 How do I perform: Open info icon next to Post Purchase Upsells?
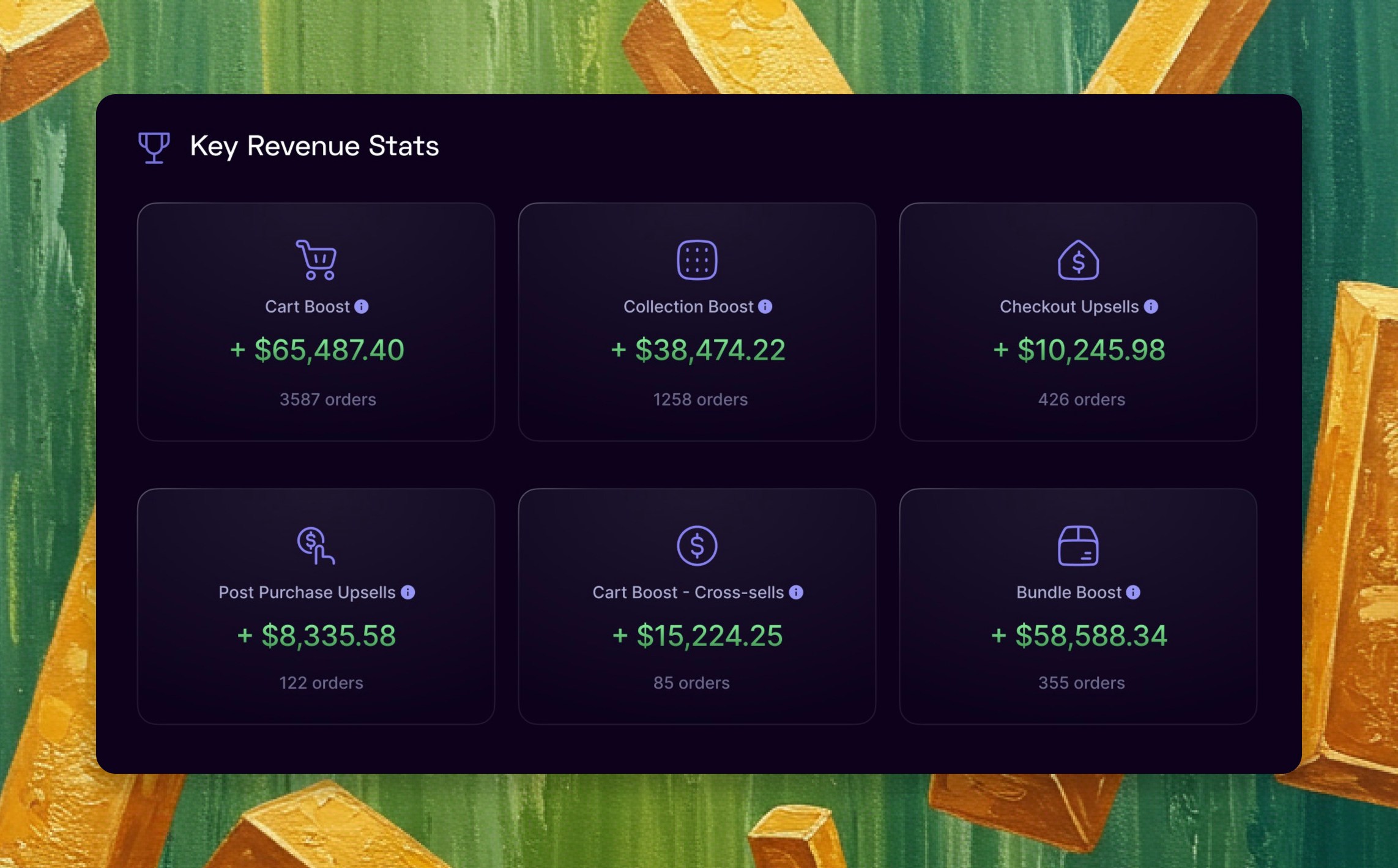[x=408, y=592]
